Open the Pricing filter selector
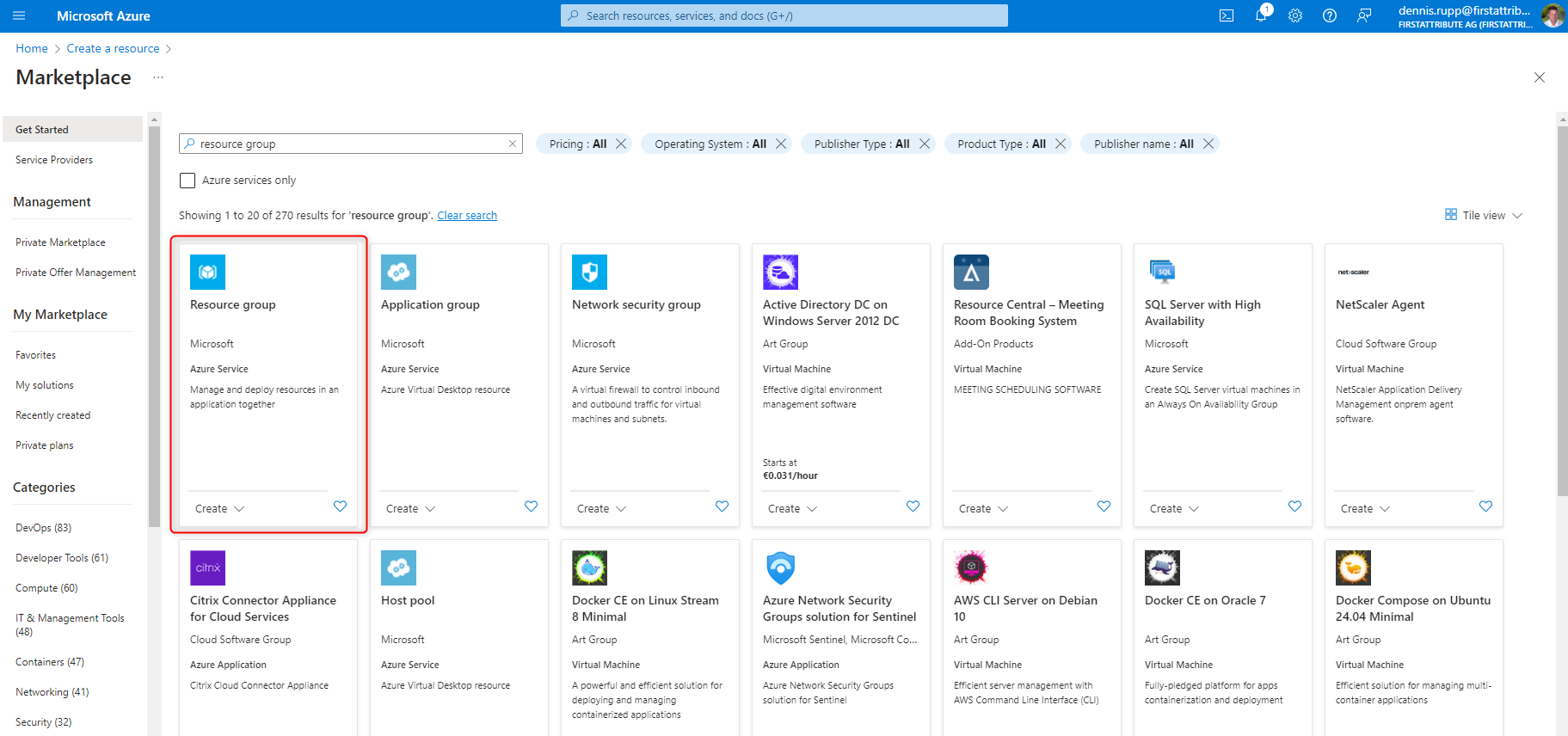The image size is (1568, 736). click(578, 144)
